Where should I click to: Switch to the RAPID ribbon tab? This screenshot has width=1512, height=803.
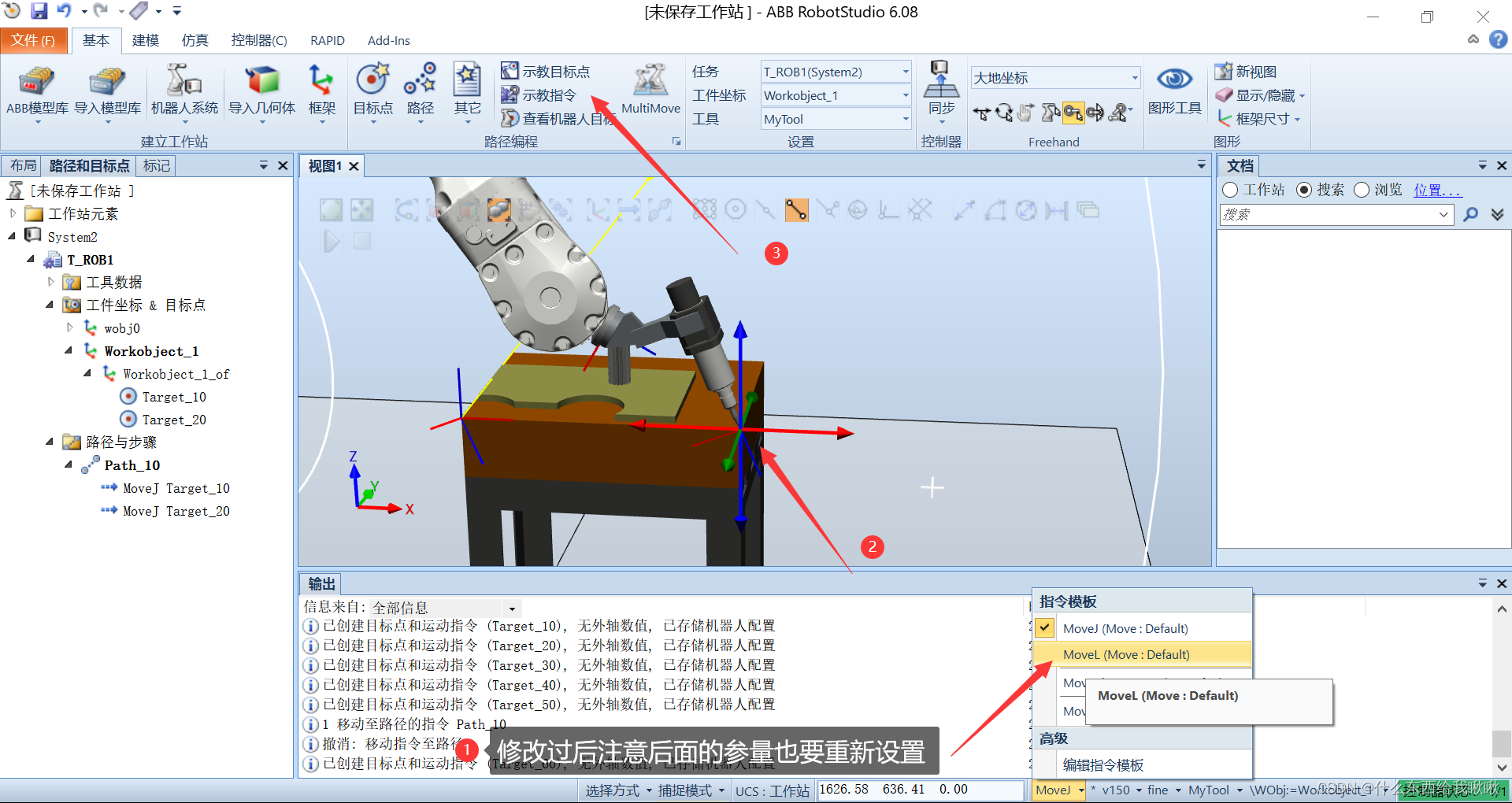tap(328, 40)
